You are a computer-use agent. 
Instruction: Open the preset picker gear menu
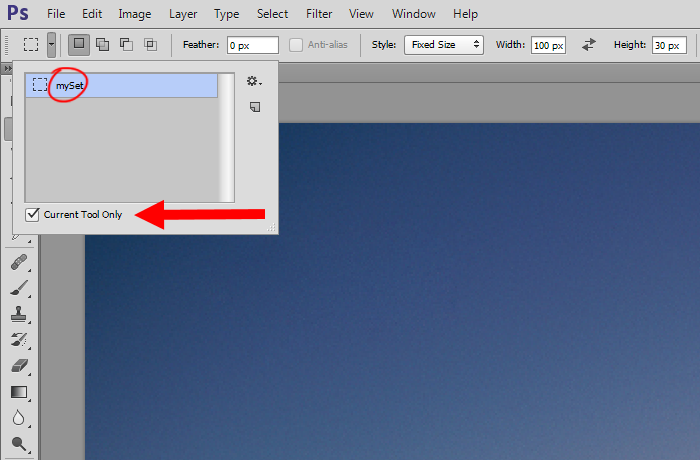(254, 81)
